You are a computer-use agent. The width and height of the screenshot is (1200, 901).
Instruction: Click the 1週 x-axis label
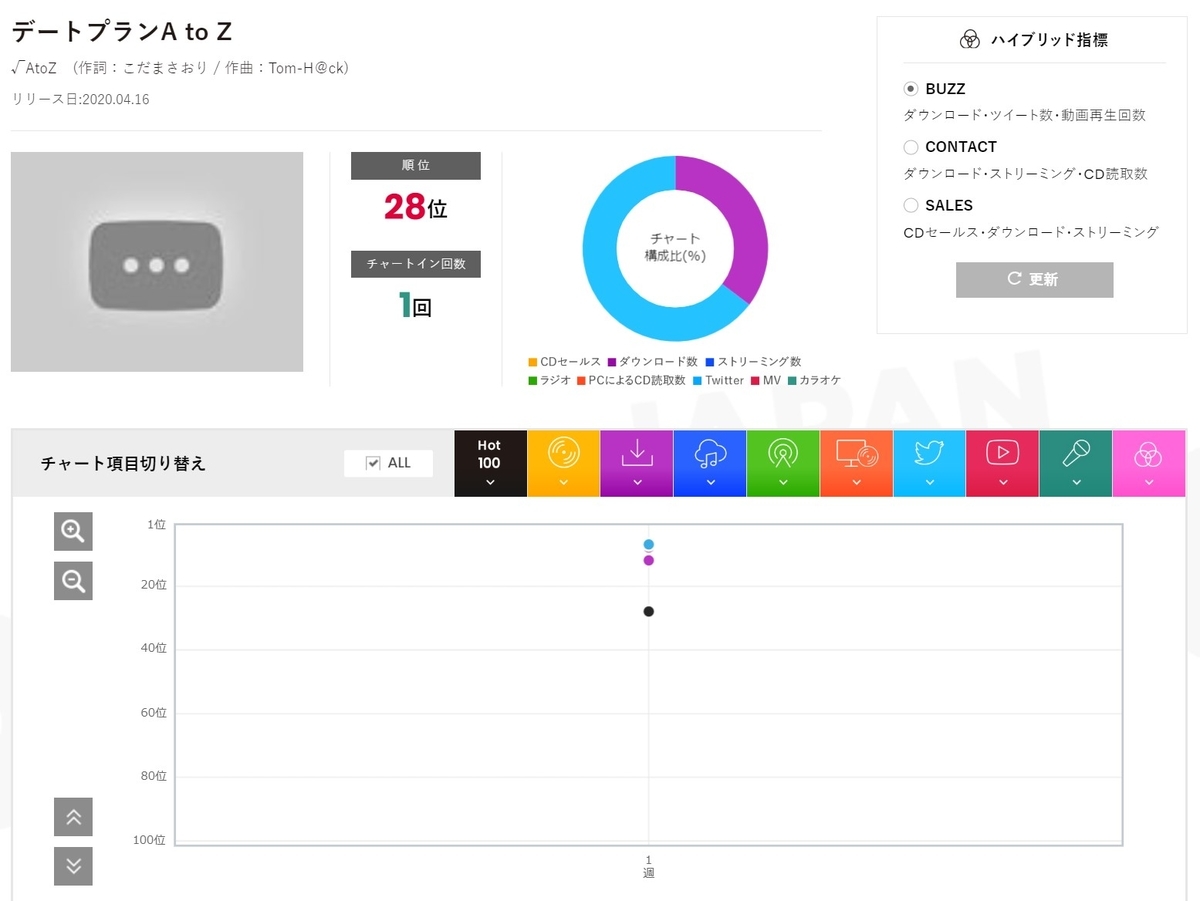[x=649, y=866]
